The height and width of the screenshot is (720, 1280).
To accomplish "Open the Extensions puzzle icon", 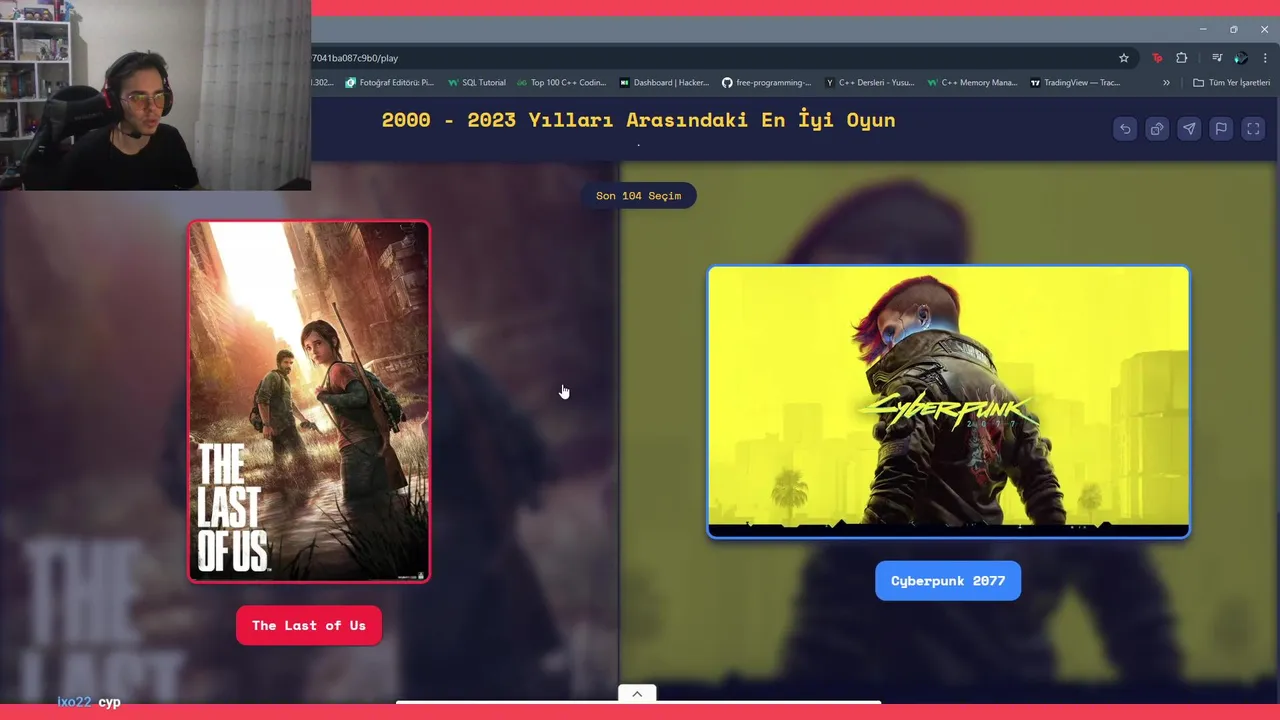I will (x=1181, y=58).
